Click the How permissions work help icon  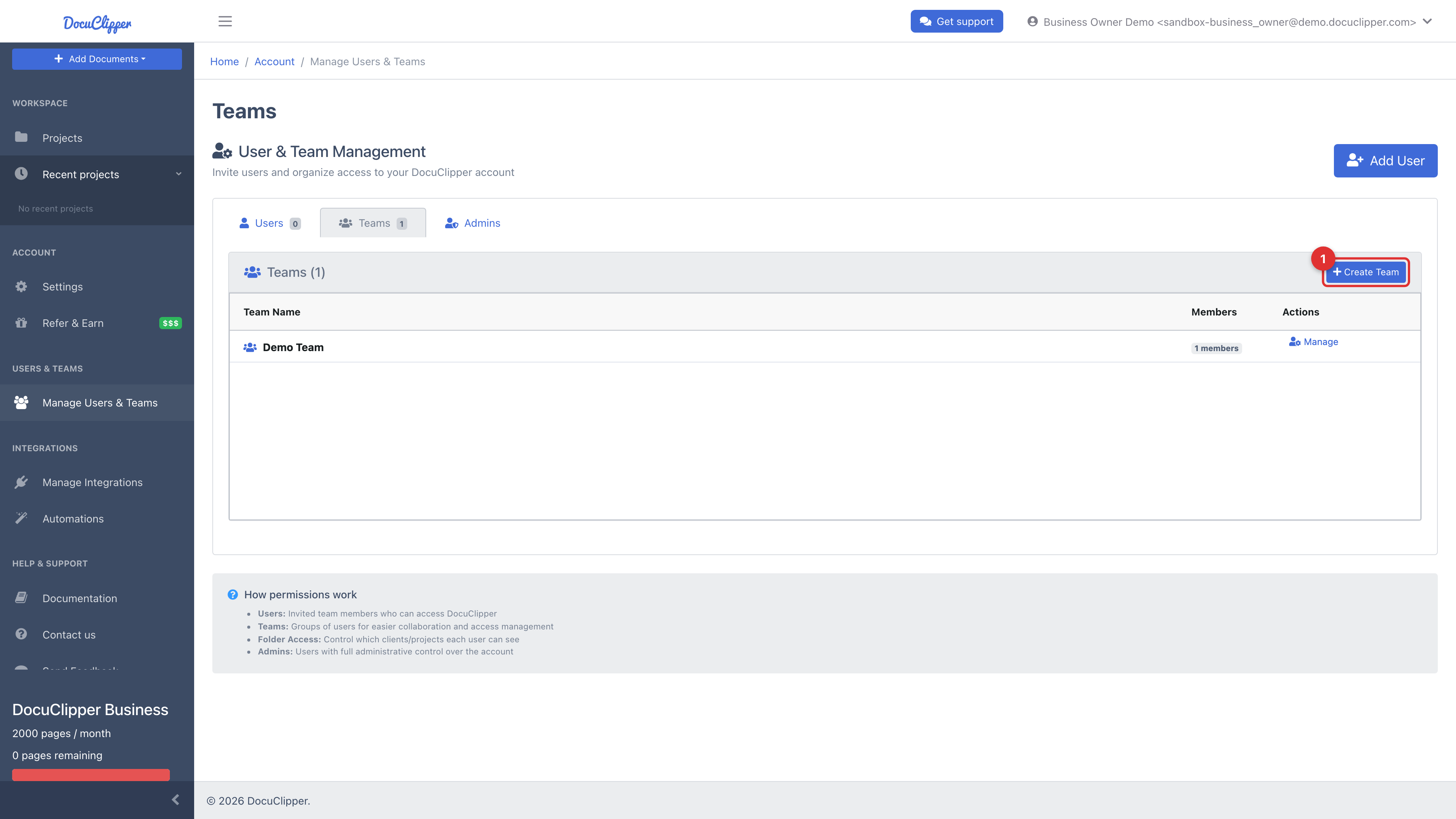point(232,595)
